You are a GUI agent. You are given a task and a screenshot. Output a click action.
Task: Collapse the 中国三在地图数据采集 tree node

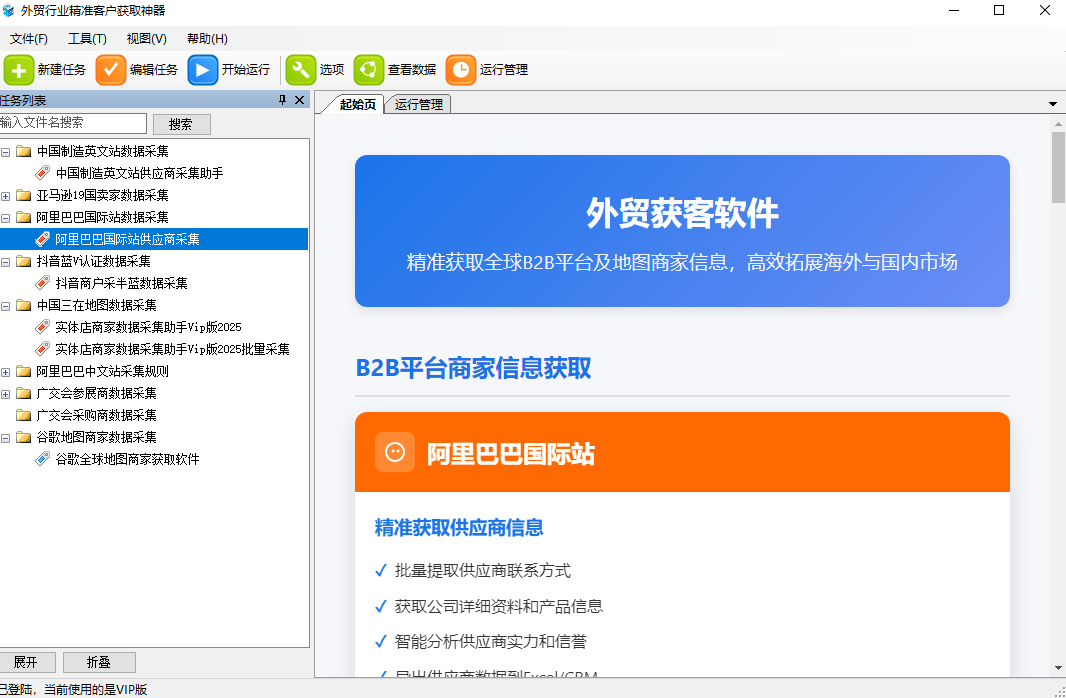[x=8, y=304]
